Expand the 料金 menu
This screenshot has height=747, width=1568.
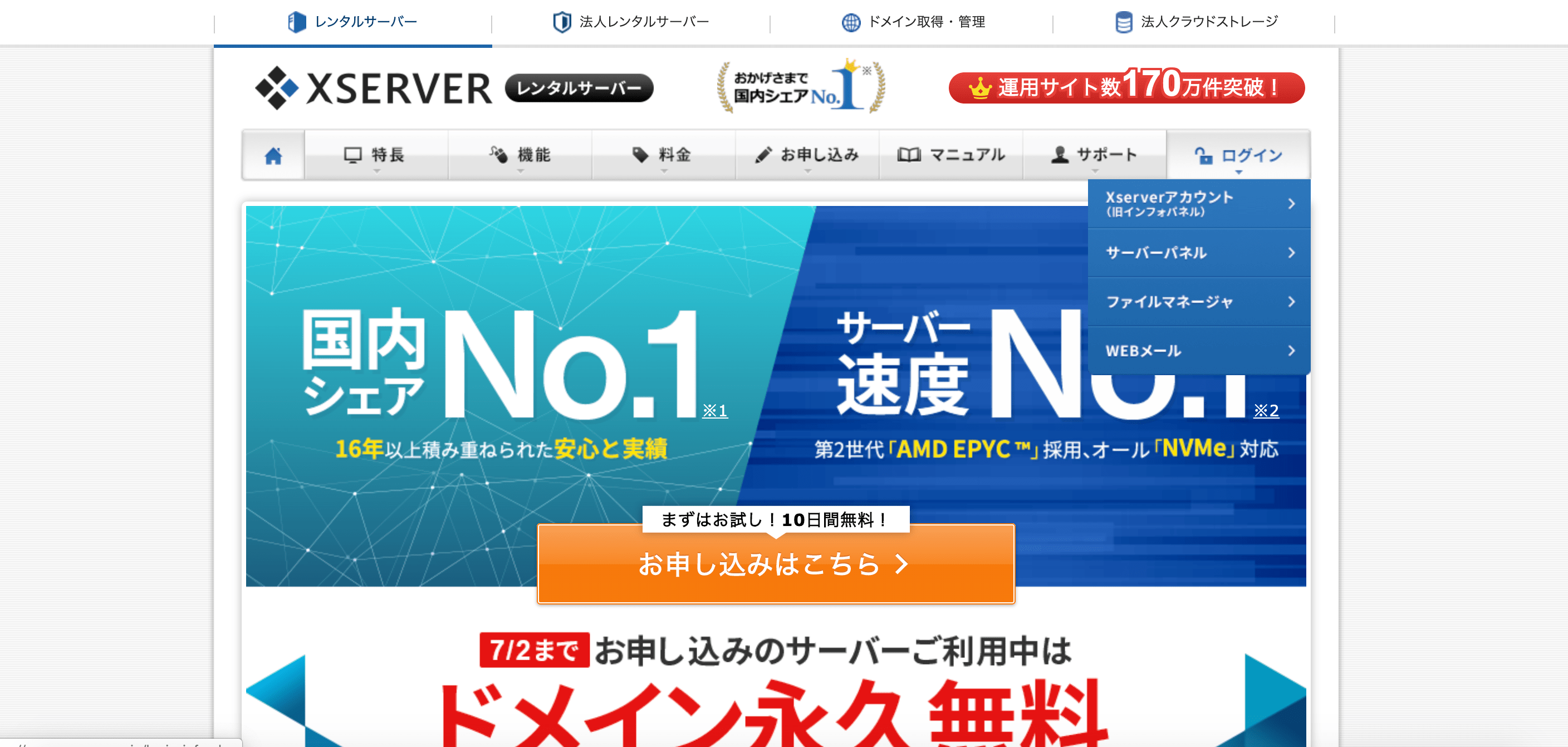(x=664, y=155)
